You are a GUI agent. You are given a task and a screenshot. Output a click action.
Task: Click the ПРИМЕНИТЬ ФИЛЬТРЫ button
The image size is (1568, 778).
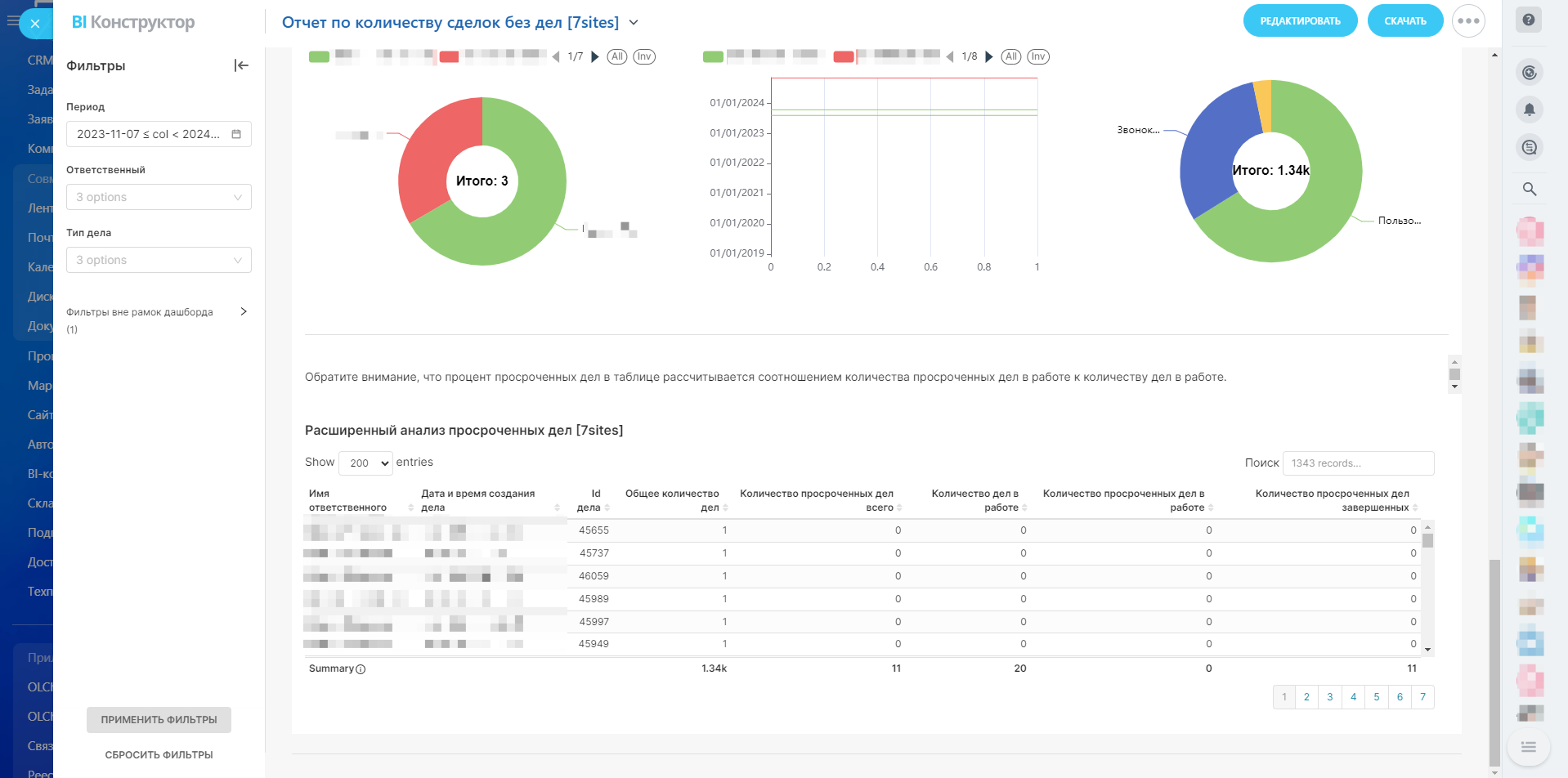[x=159, y=720]
